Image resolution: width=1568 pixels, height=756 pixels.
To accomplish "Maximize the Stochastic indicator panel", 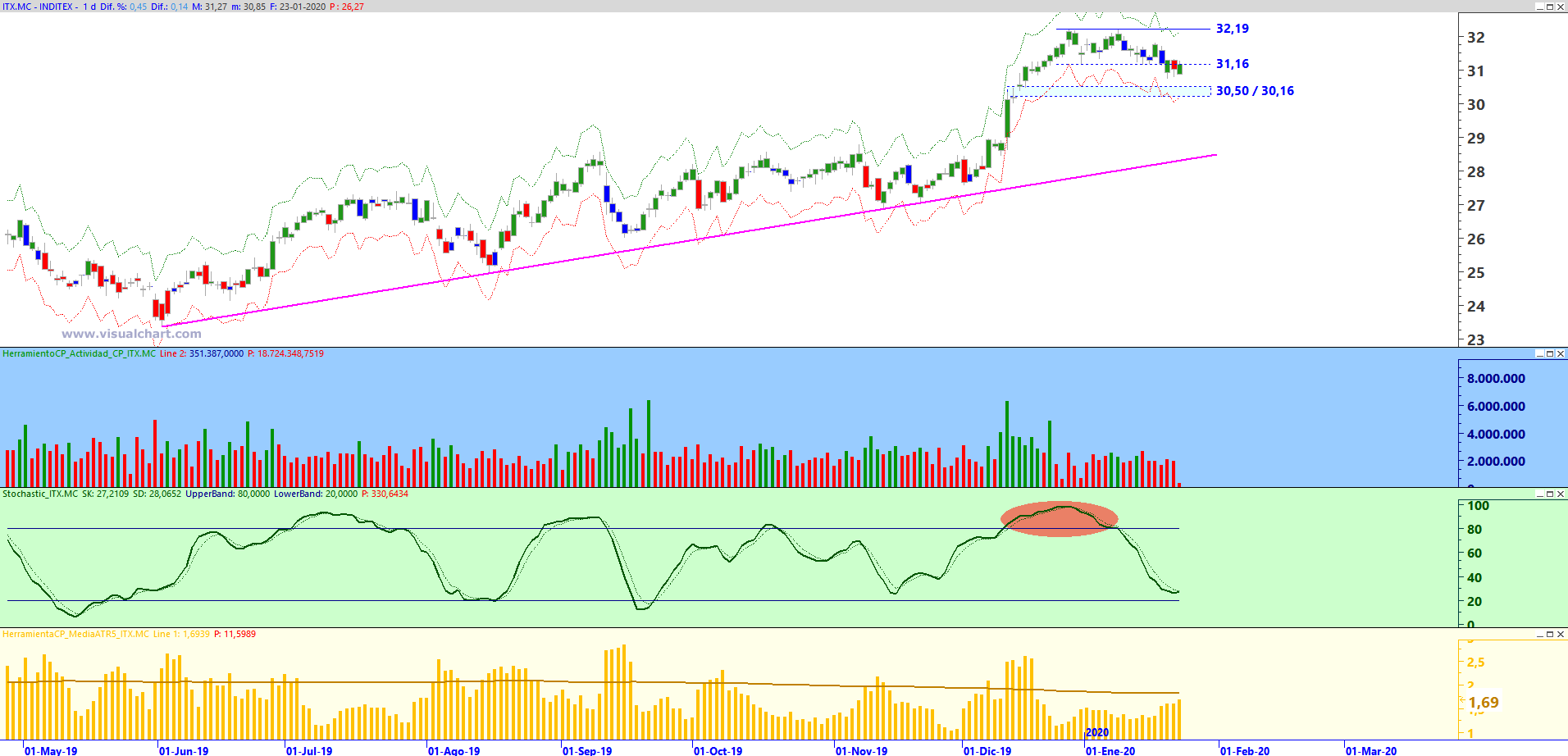I will (x=1549, y=494).
